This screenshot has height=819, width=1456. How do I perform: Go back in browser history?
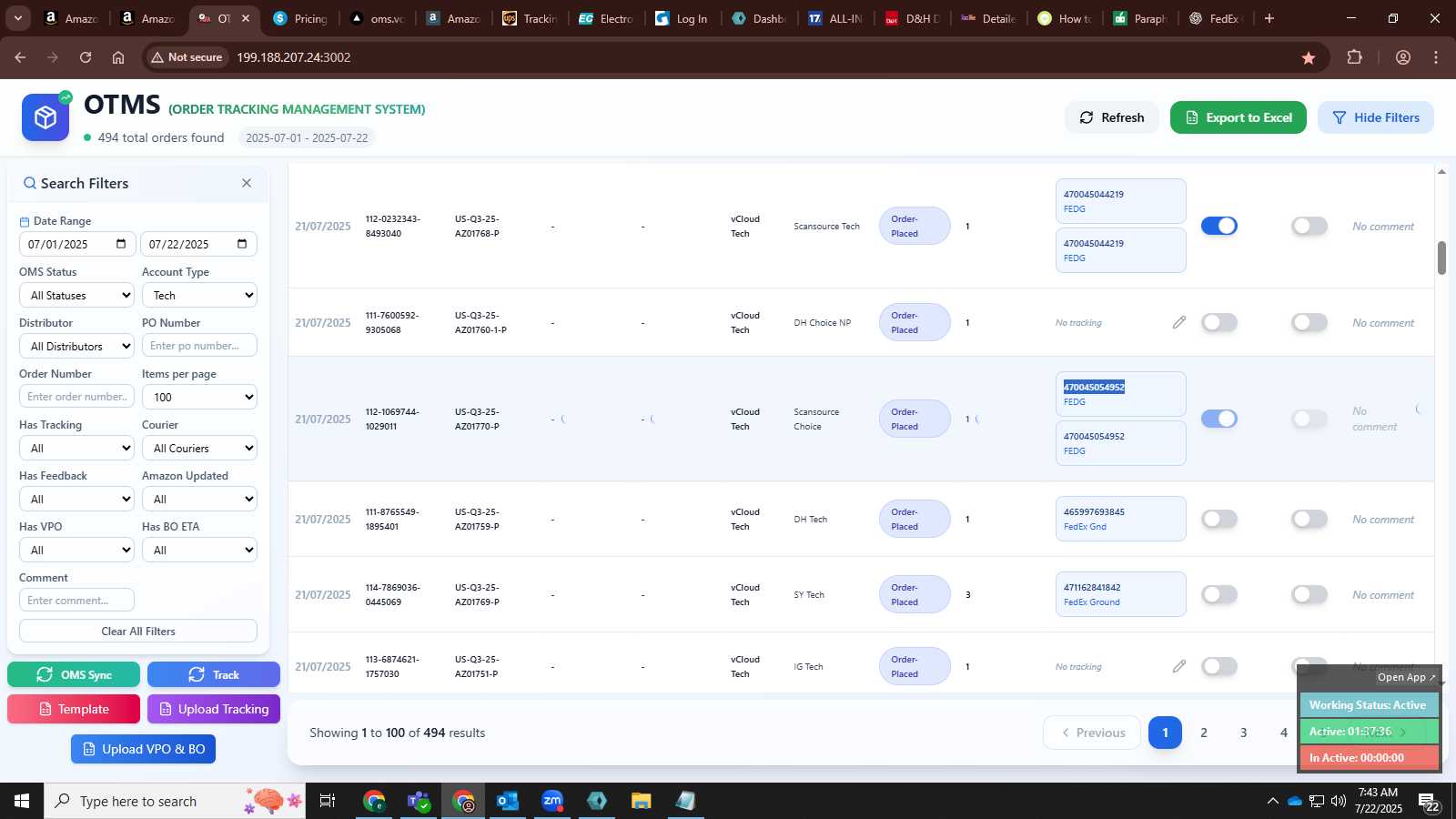click(x=20, y=57)
